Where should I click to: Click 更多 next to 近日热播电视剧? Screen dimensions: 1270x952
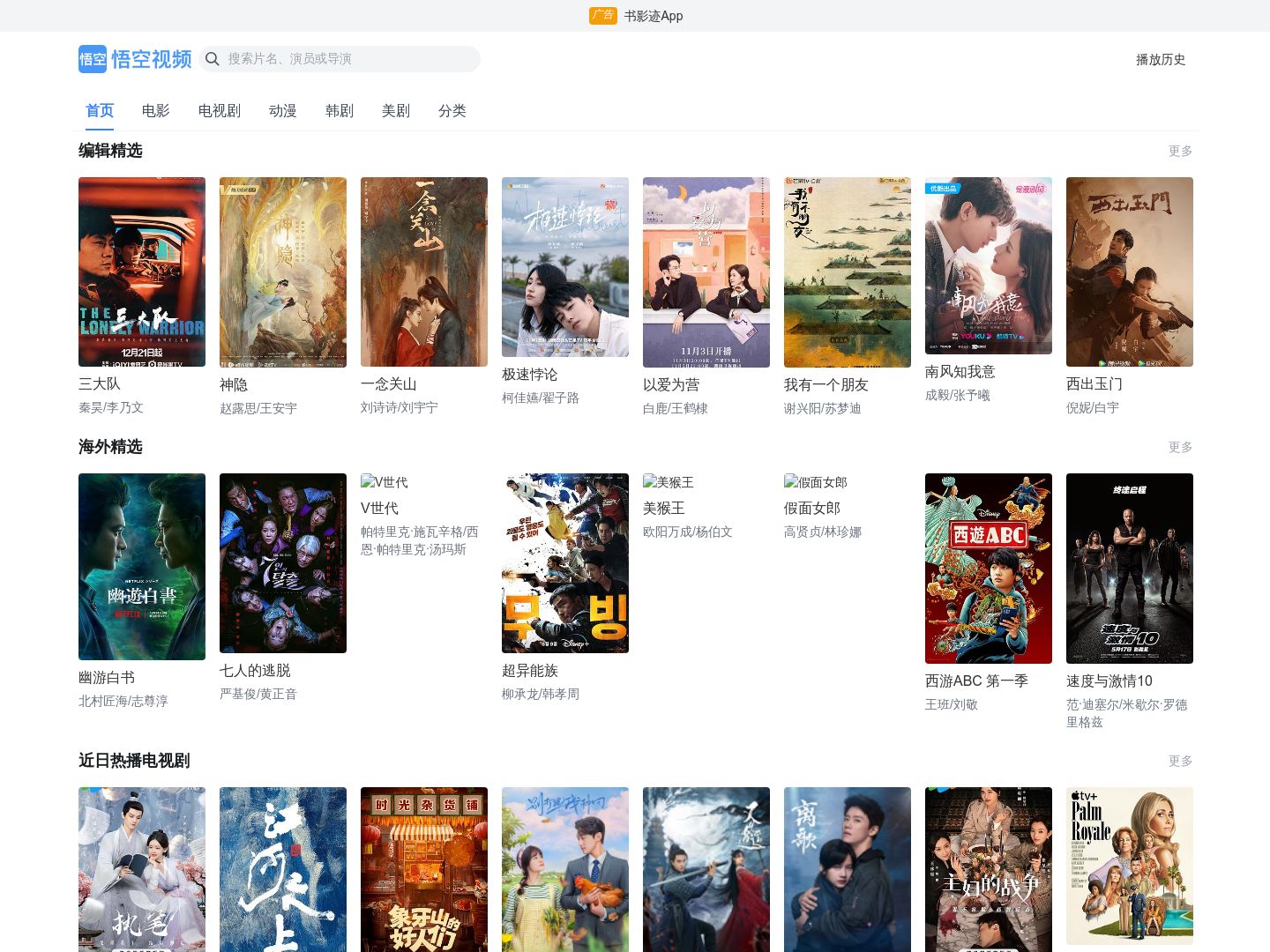click(x=1180, y=761)
